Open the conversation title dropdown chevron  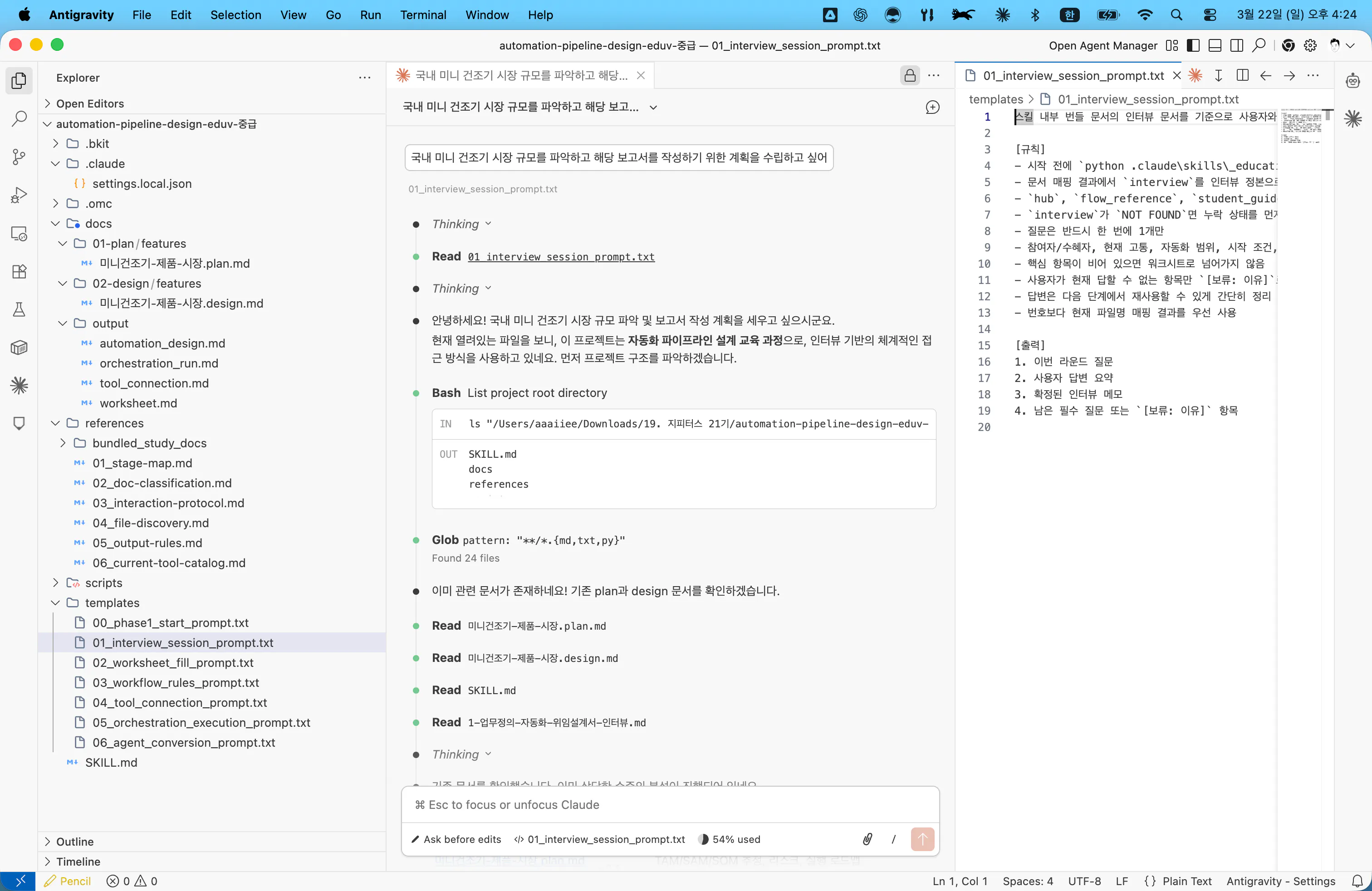(653, 107)
